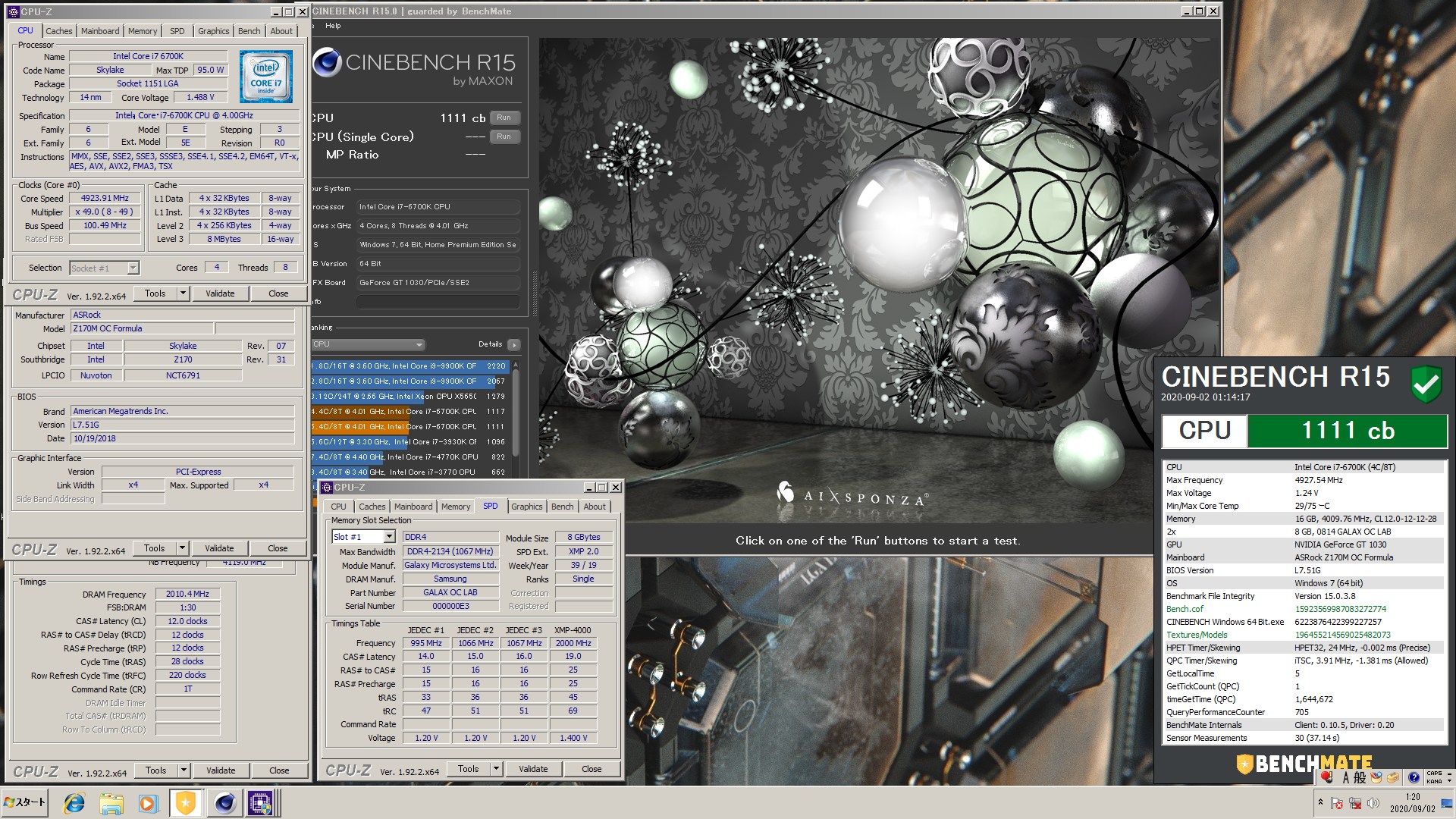Image resolution: width=1456 pixels, height=819 pixels.
Task: Run the CPU (Single Core) test
Action: point(504,136)
